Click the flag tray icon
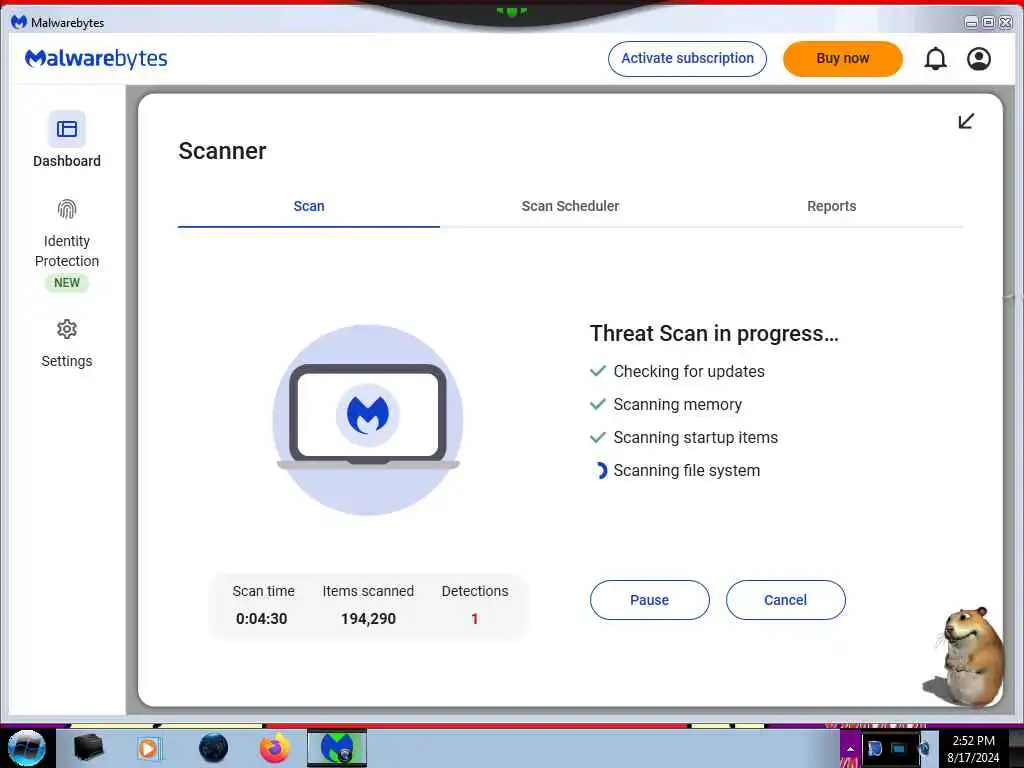Screen dimensions: 1024x768 point(875,748)
